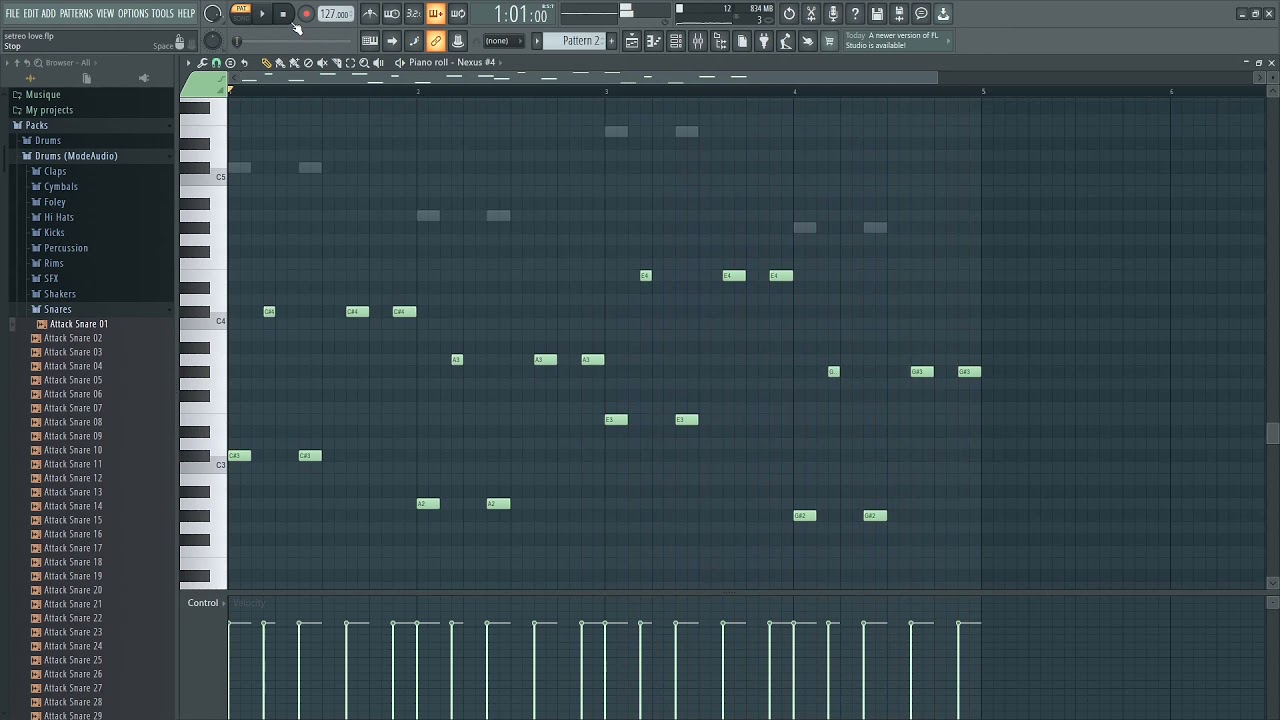Expand the Kicks folder
Viewport: 1280px width, 720px height.
pyautogui.click(x=54, y=232)
